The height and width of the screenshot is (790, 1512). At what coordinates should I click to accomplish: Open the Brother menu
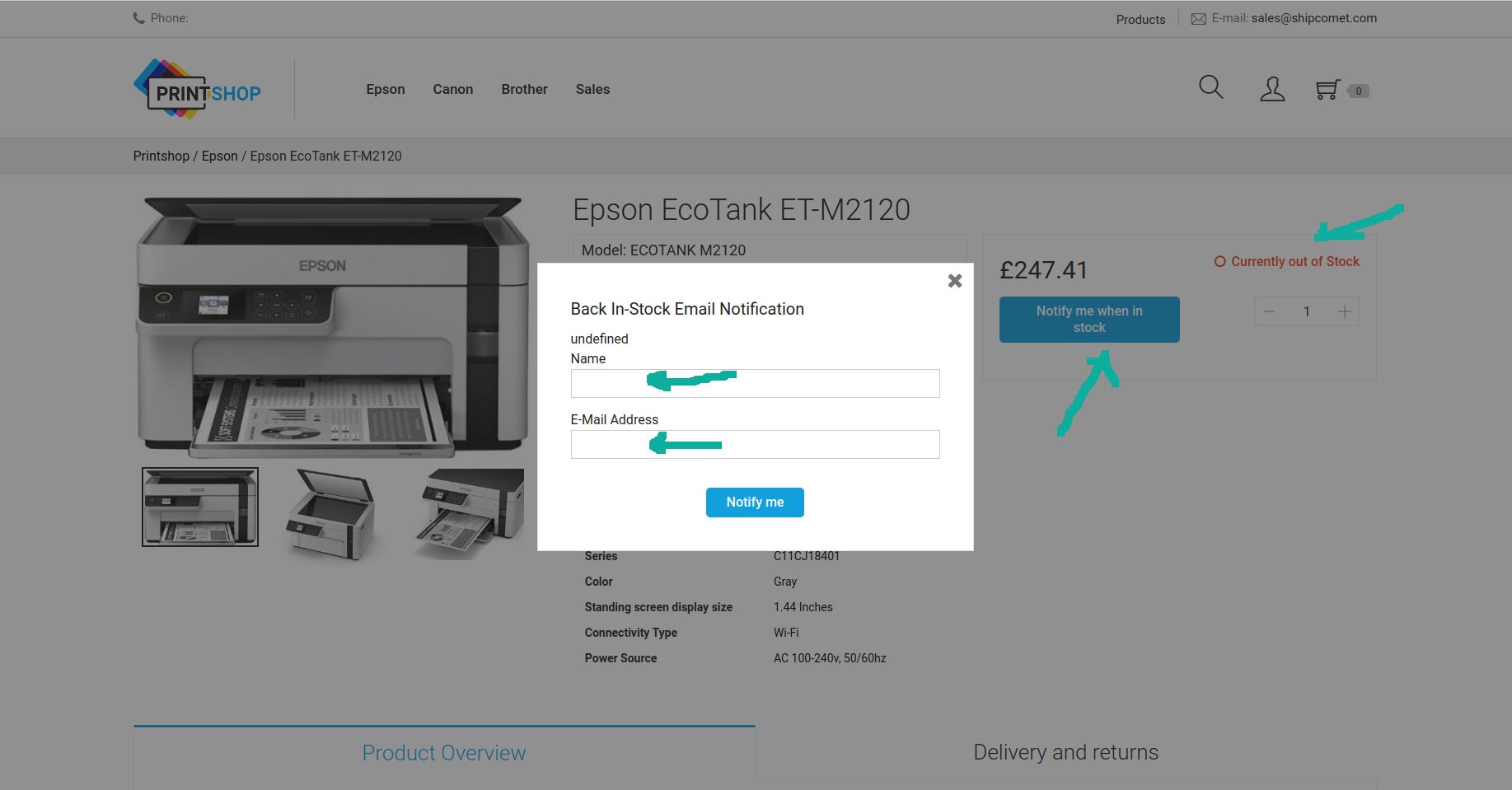click(x=525, y=89)
